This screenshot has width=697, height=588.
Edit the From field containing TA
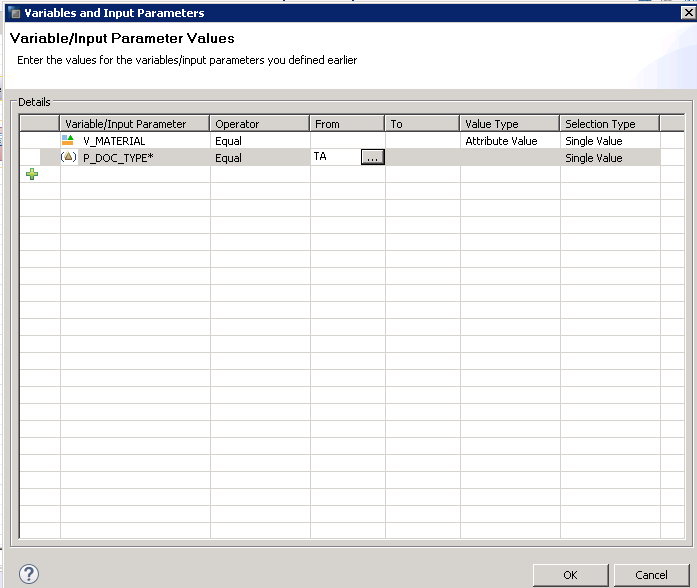336,157
